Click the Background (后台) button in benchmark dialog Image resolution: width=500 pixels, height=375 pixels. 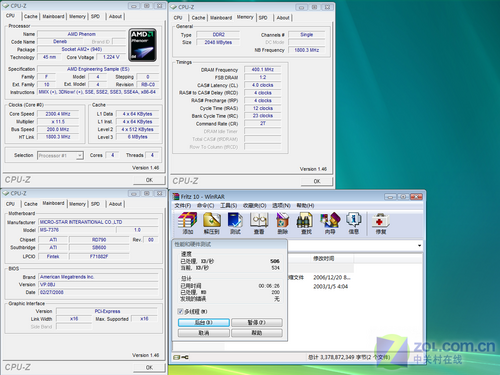(x=204, y=322)
